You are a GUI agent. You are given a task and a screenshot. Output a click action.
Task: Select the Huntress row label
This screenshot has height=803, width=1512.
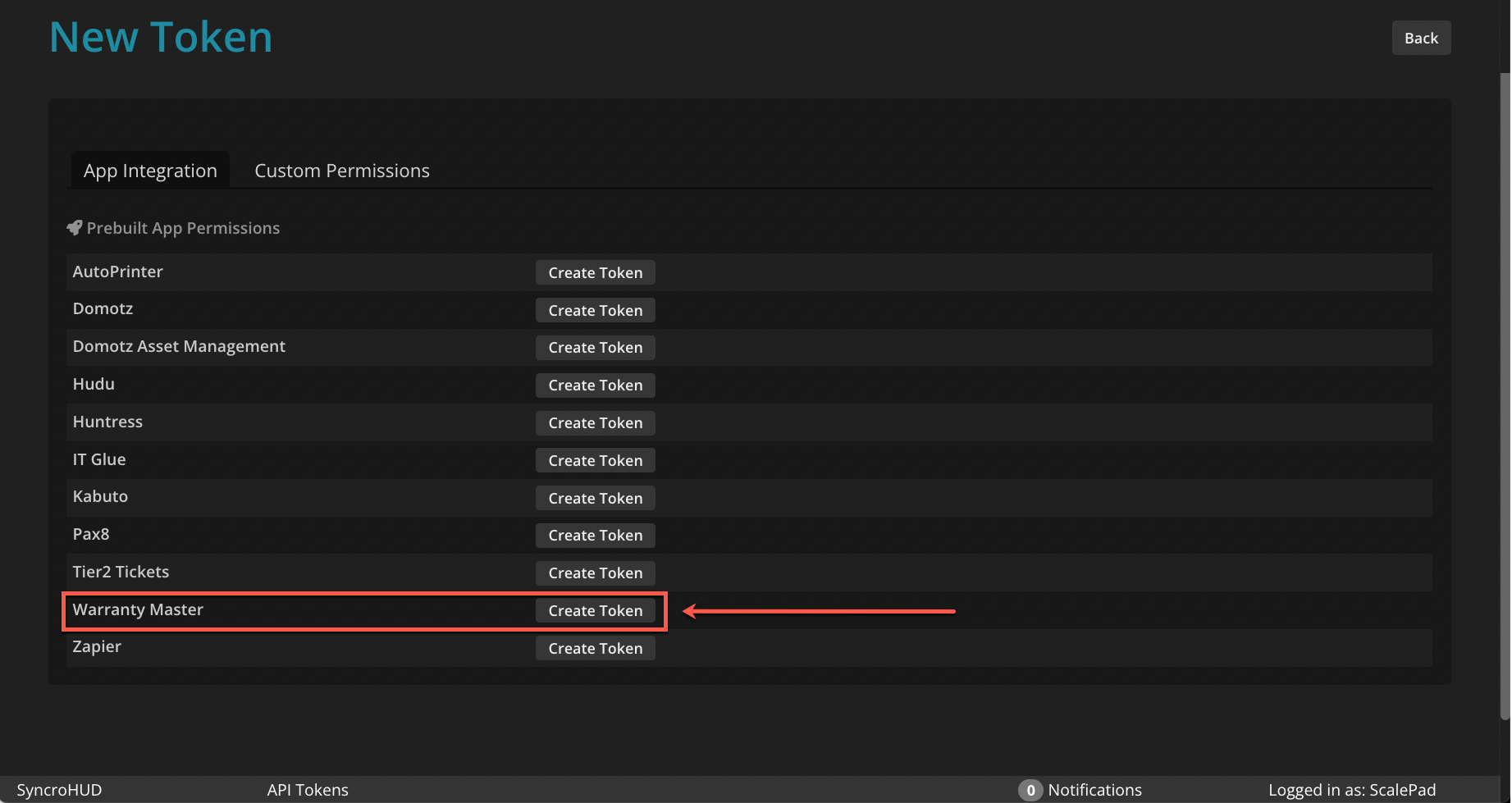click(107, 422)
